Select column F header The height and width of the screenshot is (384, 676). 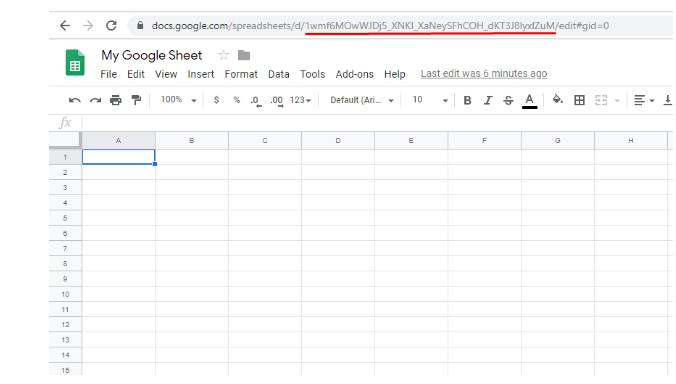484,141
